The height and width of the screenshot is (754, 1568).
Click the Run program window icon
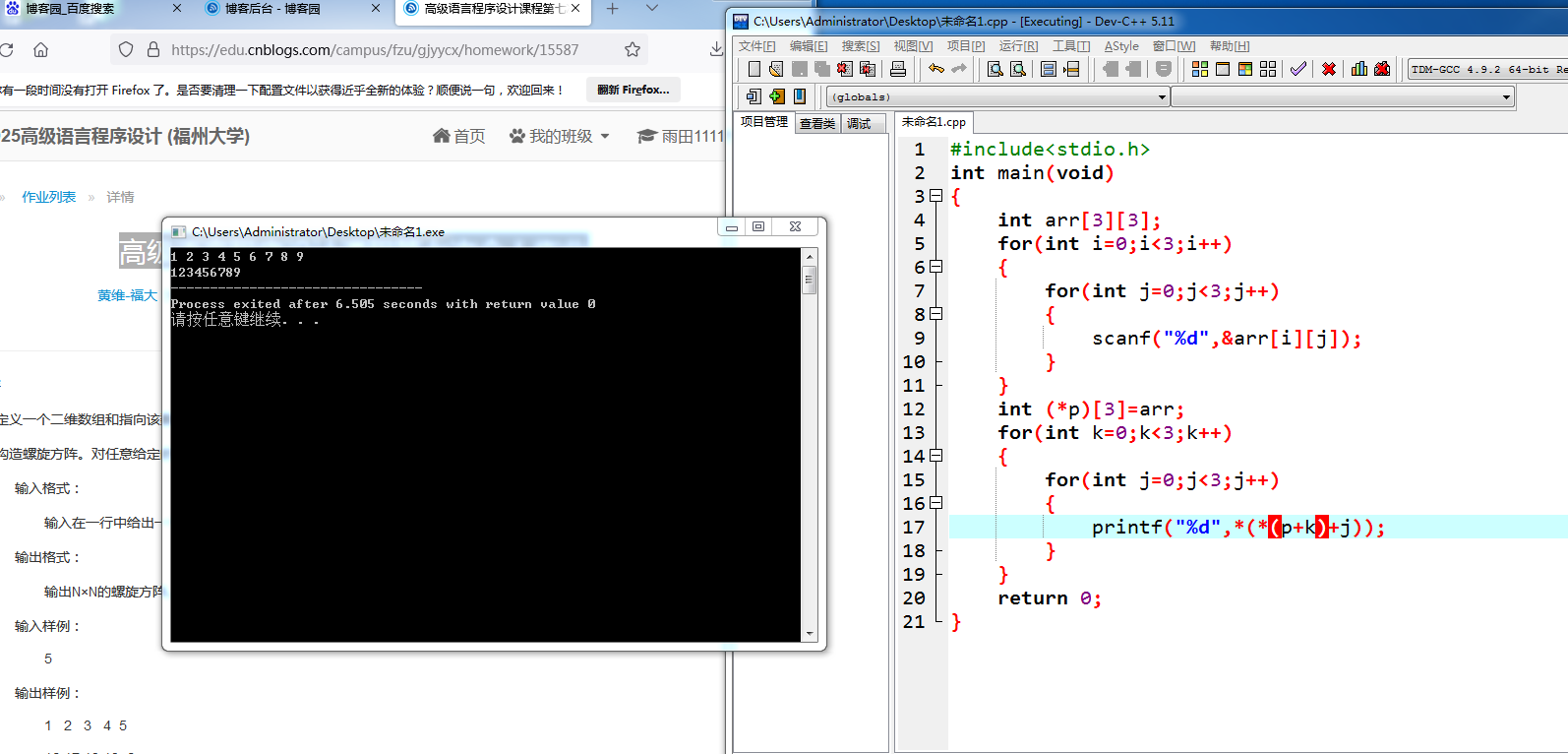point(1223,69)
